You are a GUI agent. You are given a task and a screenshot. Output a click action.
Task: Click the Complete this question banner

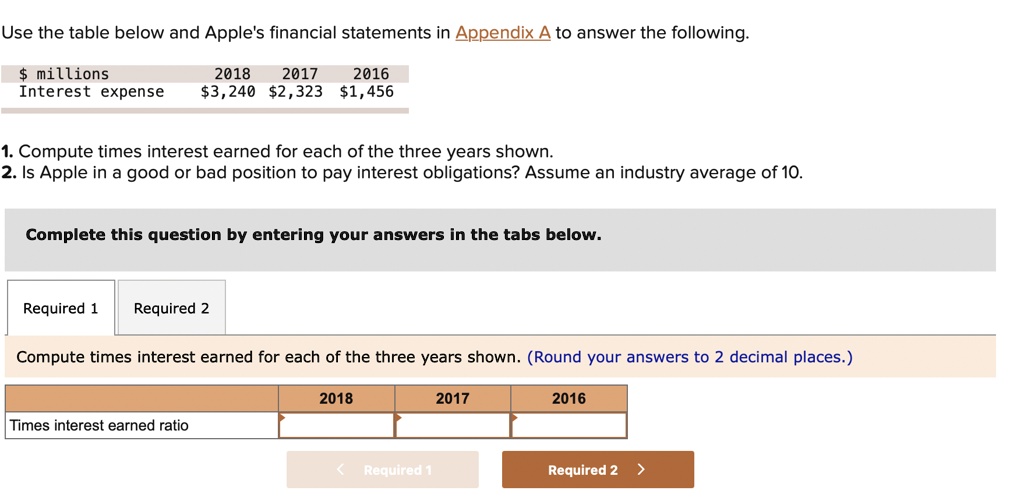point(313,235)
